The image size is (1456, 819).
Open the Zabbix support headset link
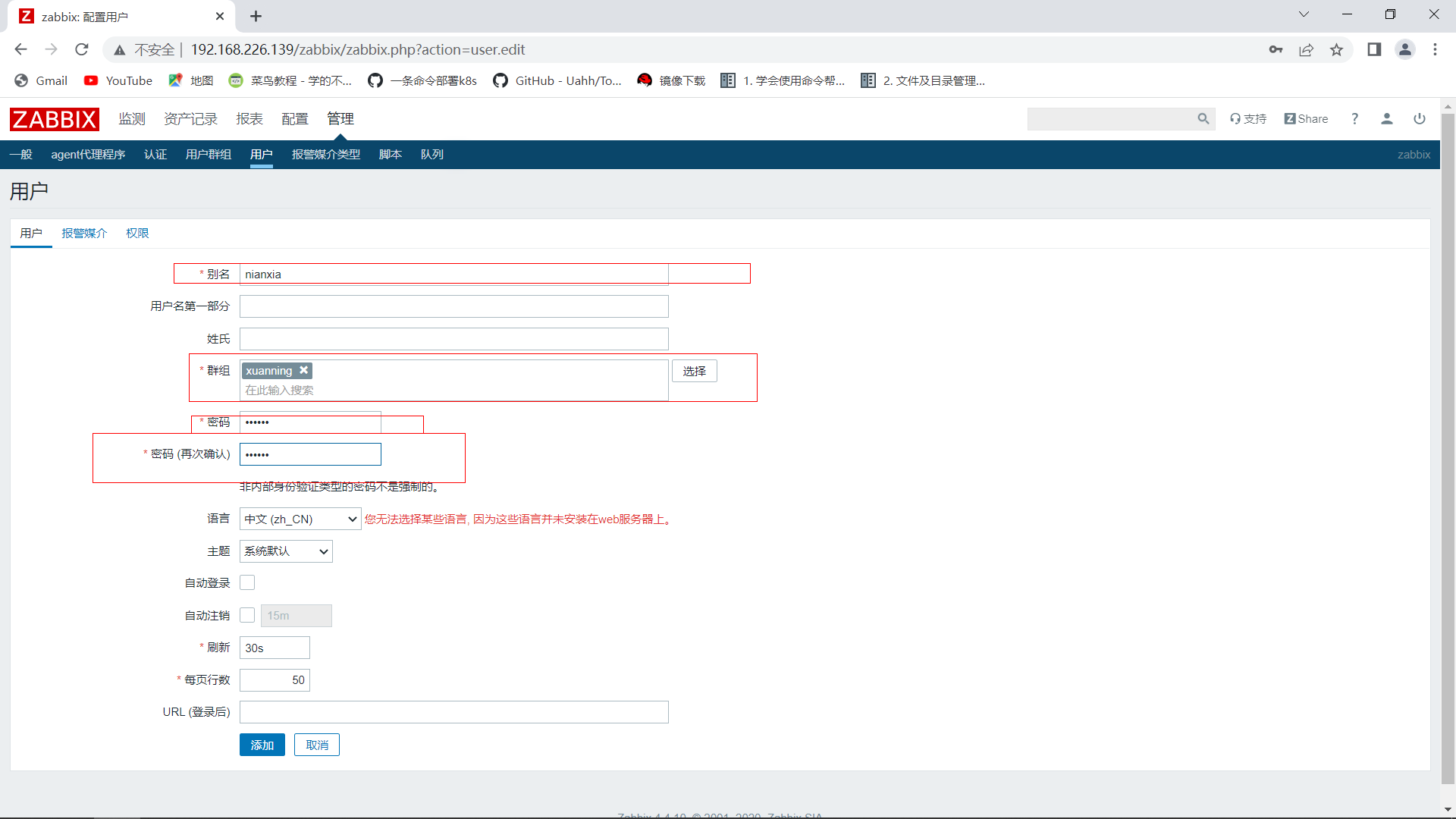[1248, 119]
